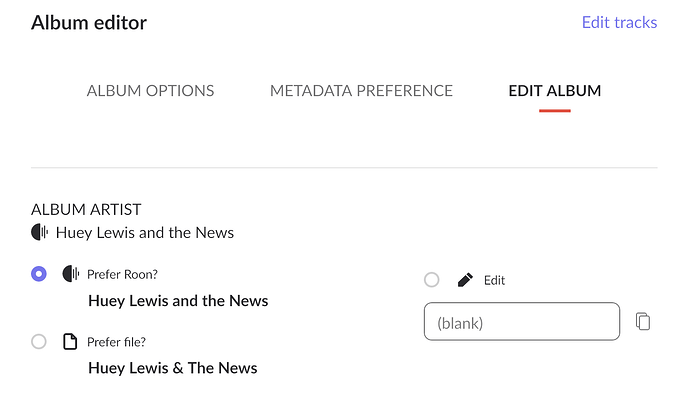Image resolution: width=690 pixels, height=394 pixels.
Task: Choose the Edit radio button option
Action: 432,280
